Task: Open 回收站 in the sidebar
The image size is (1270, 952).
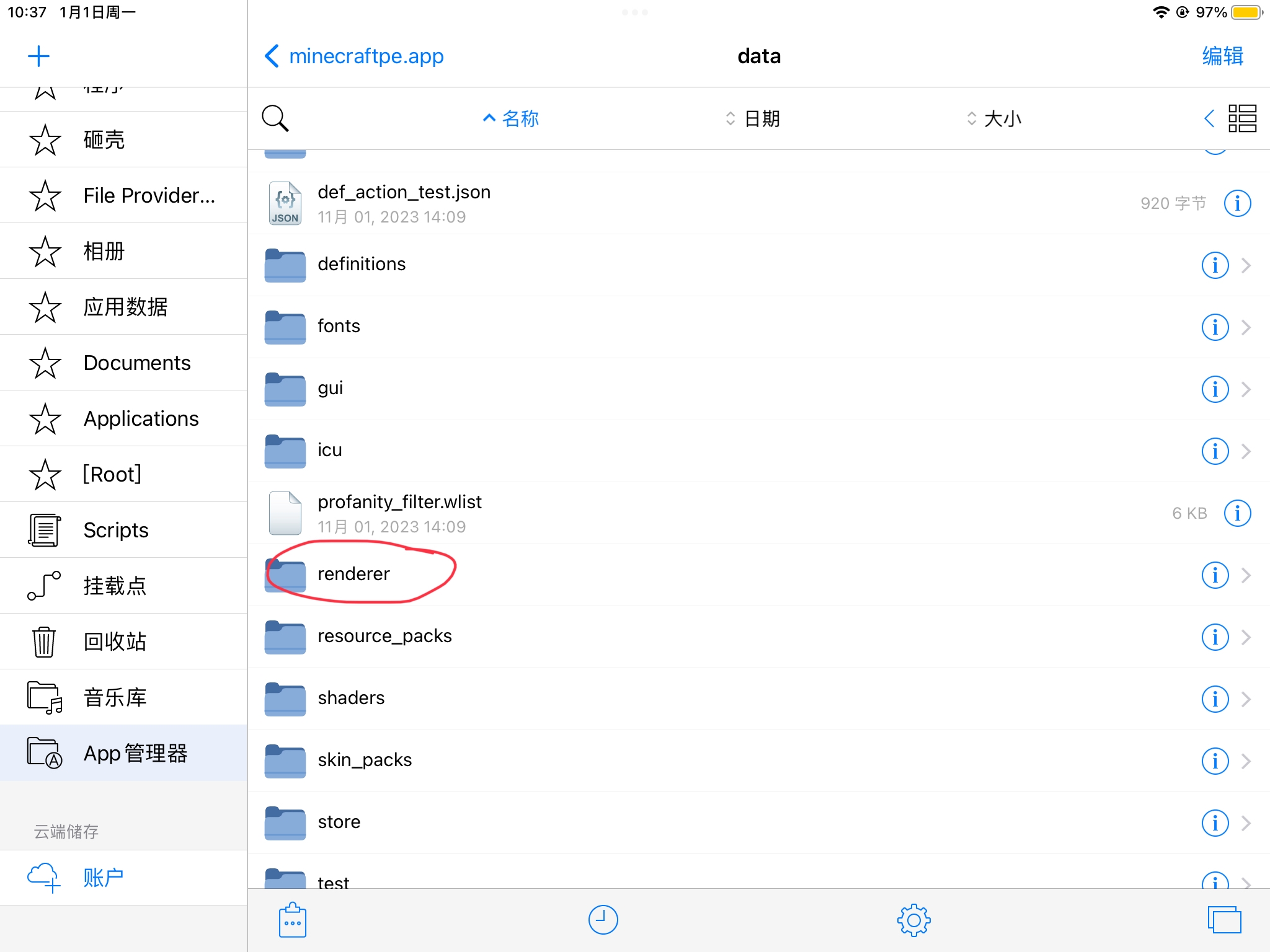Action: tap(124, 641)
